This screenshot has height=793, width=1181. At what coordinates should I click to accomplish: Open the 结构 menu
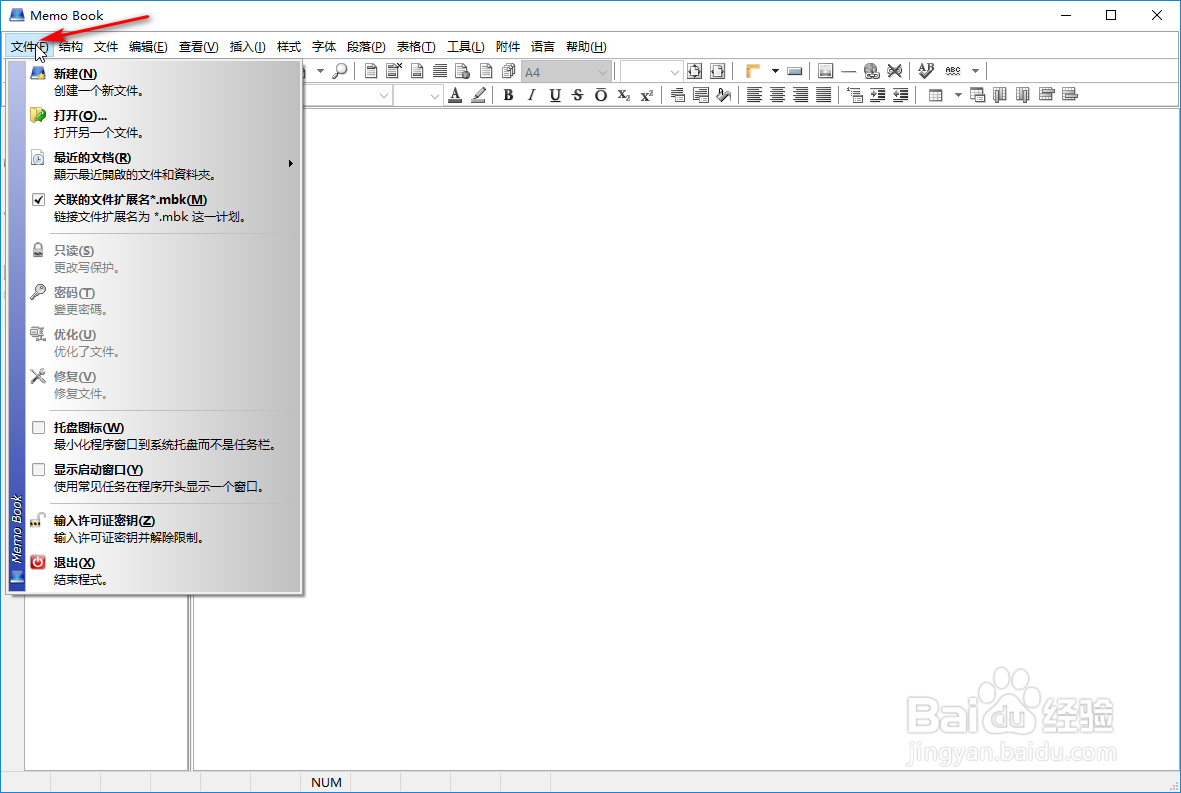[71, 47]
